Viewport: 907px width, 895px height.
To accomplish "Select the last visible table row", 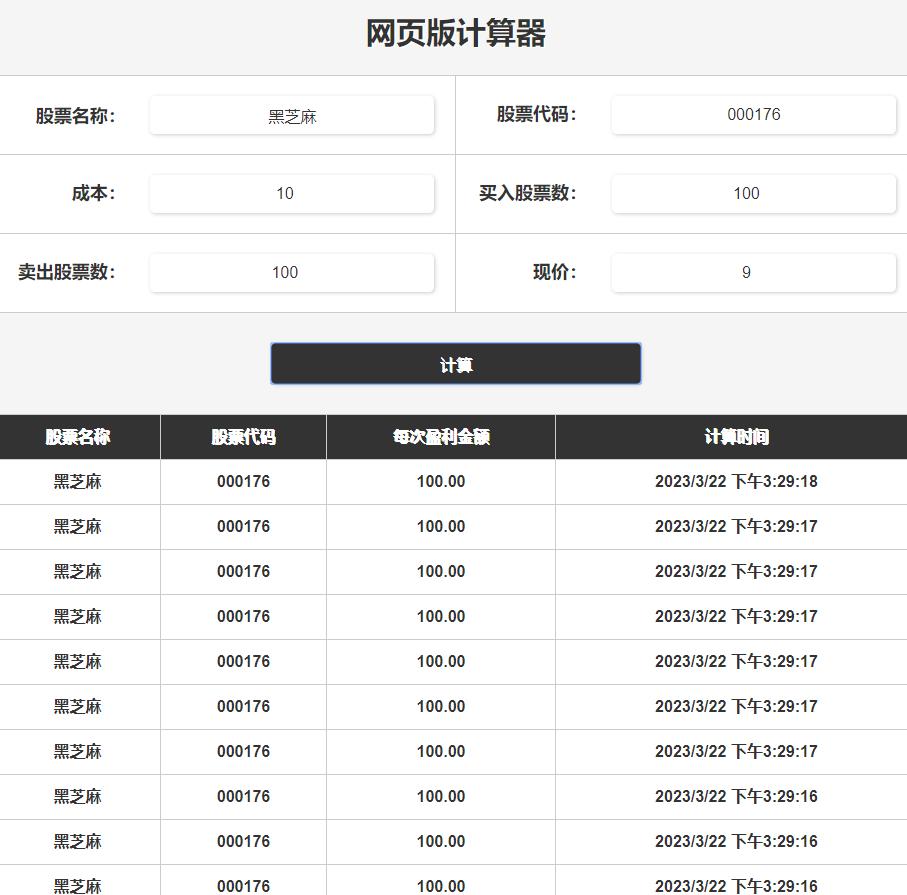I will tap(453, 884).
